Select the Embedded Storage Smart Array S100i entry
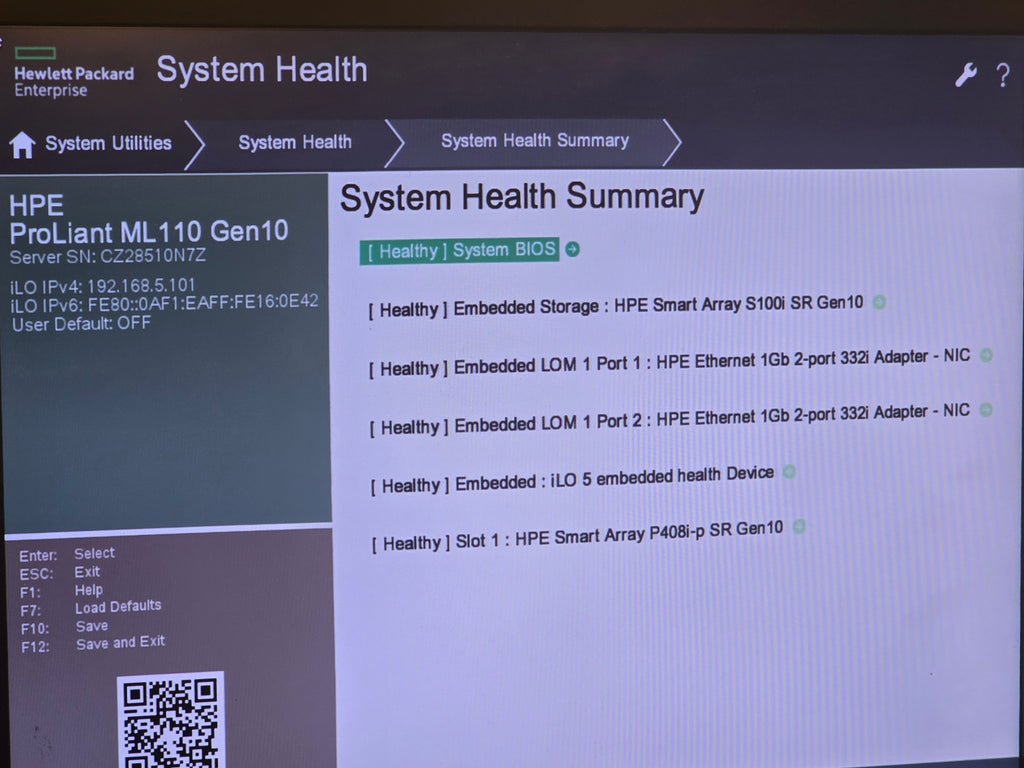Viewport: 1024px width, 768px height. click(615, 306)
